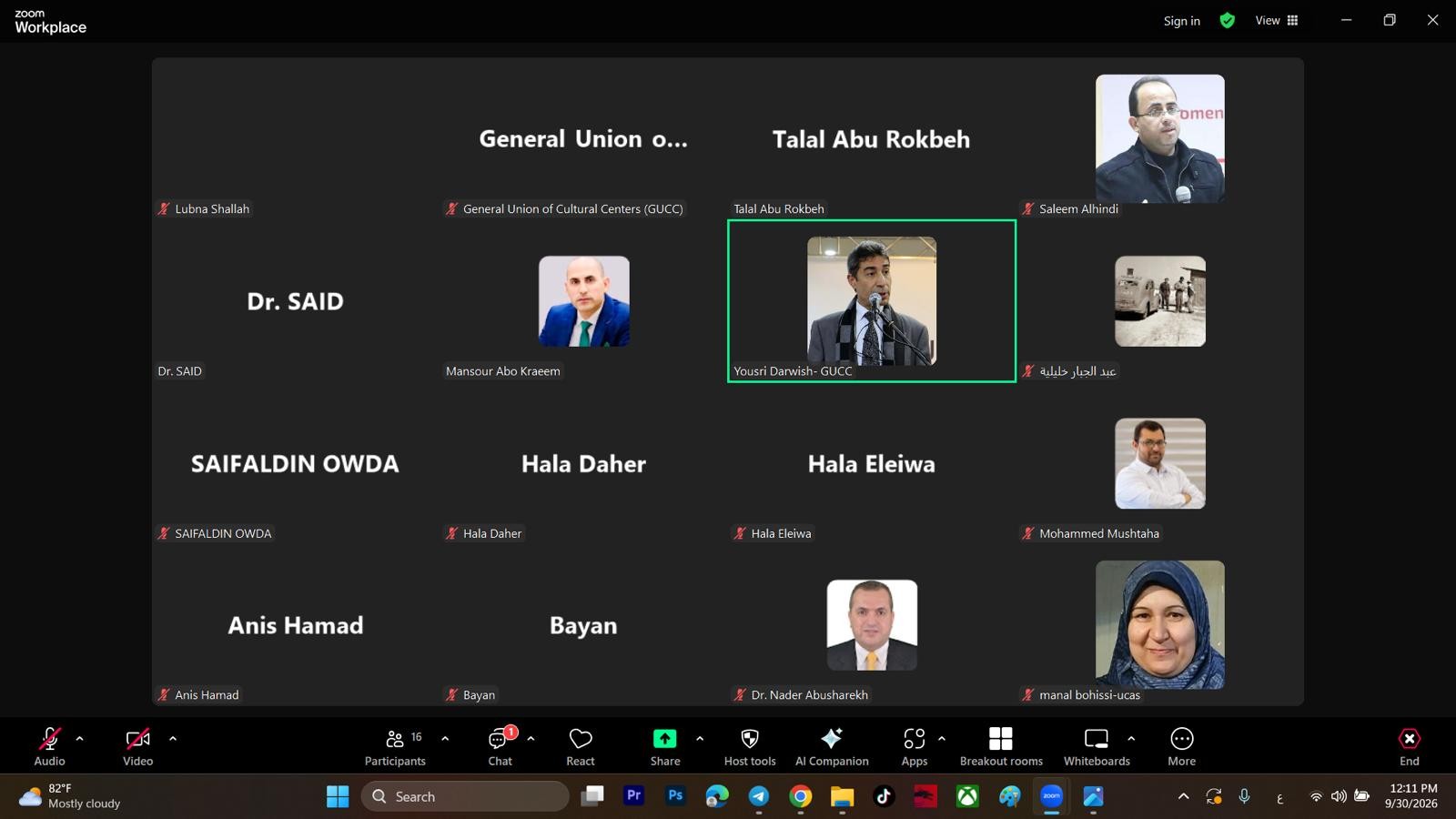
Task: Show hidden system tray icons
Action: [1183, 796]
